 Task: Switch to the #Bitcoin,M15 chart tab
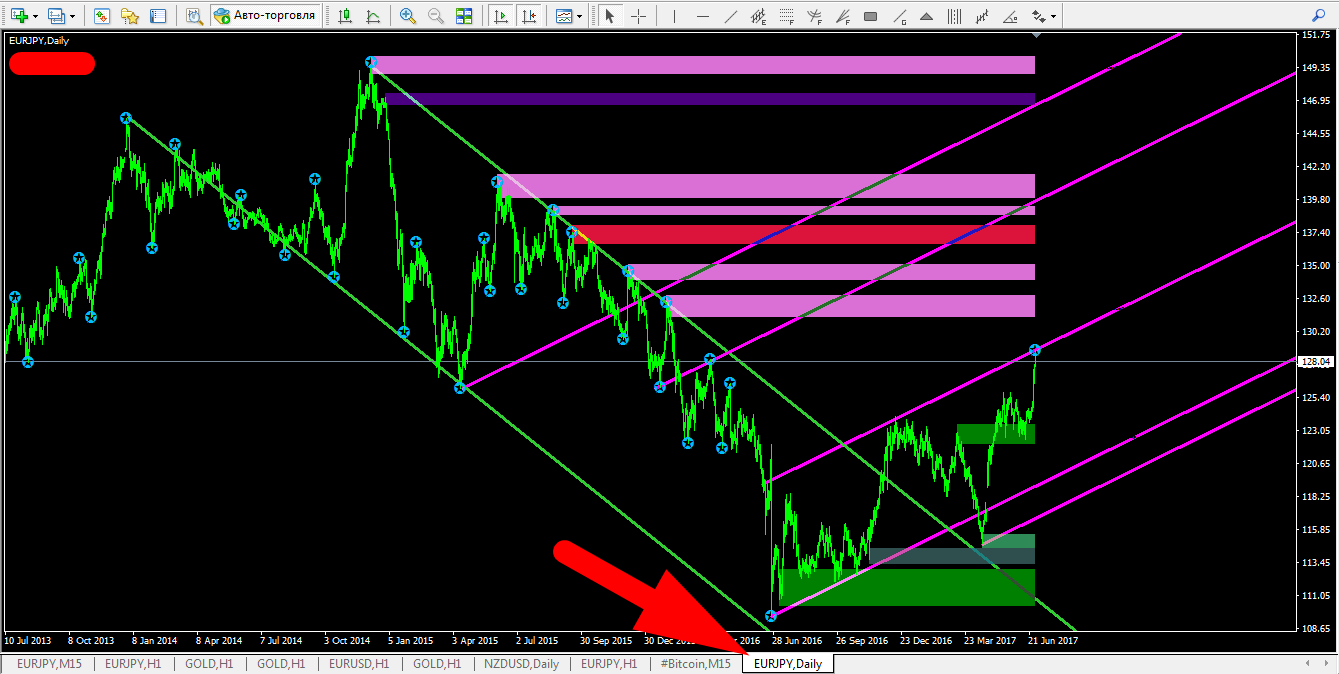click(695, 663)
